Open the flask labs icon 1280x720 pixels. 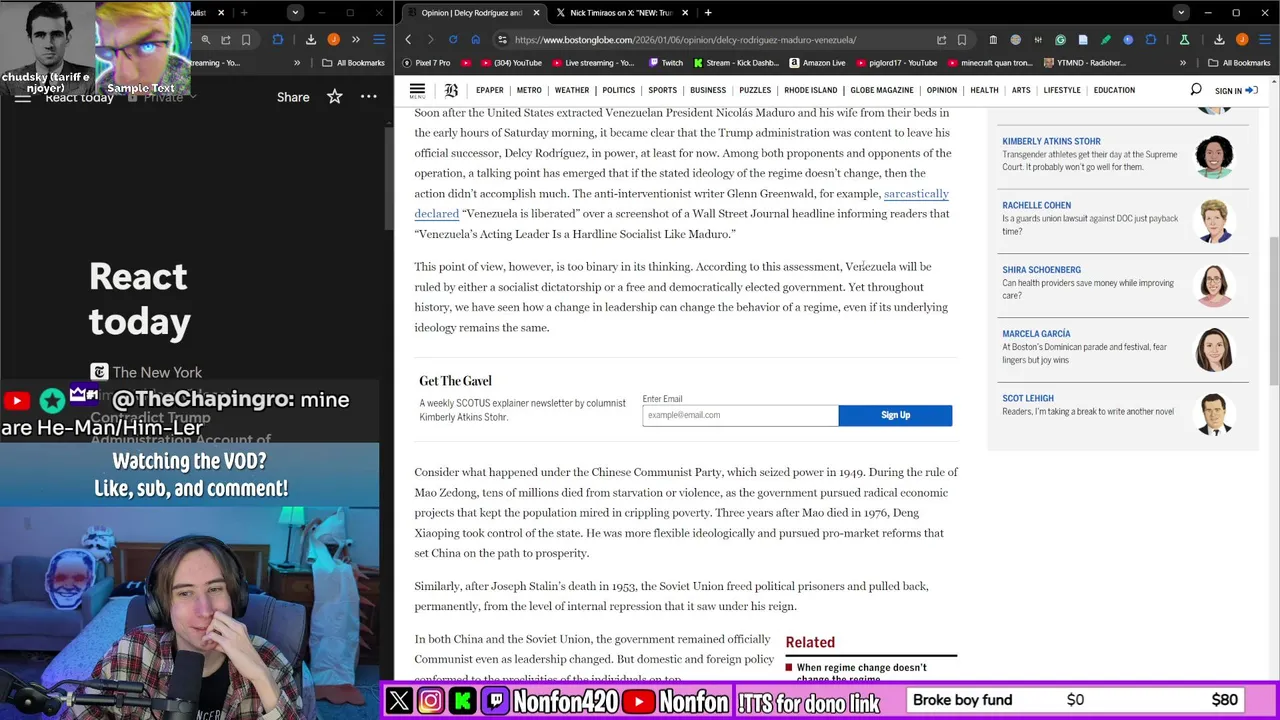pyautogui.click(x=1184, y=40)
